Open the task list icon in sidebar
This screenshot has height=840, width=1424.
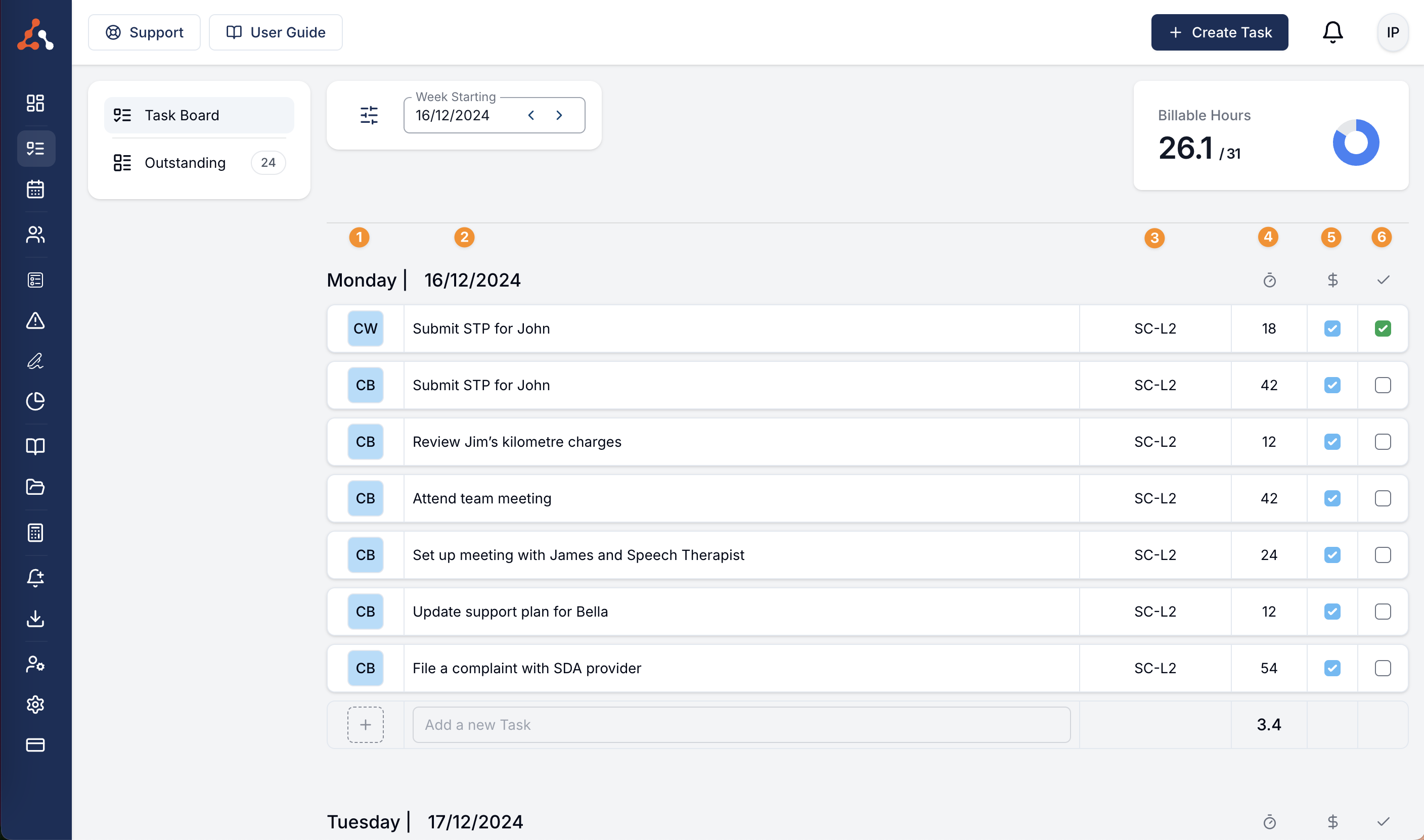pos(35,148)
